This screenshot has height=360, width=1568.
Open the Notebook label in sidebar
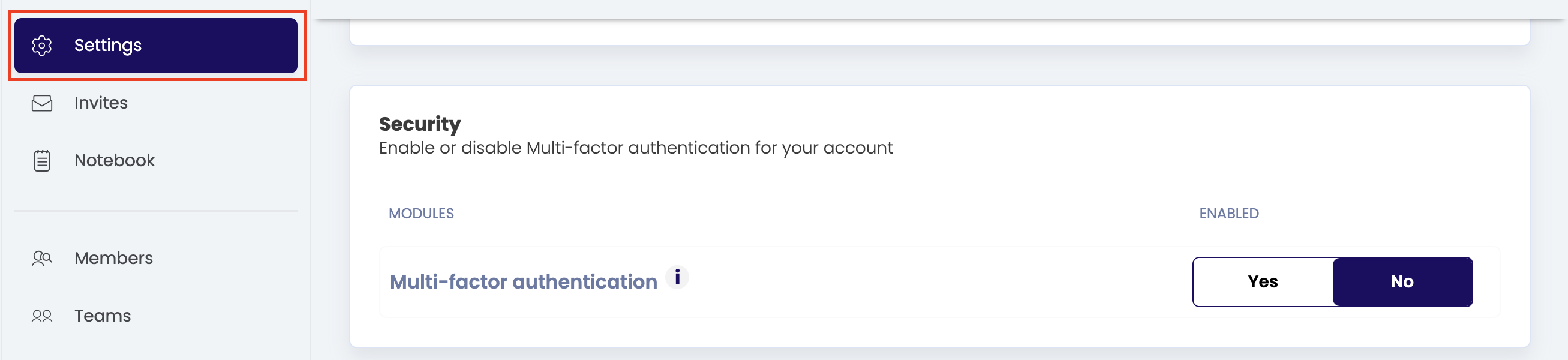pyautogui.click(x=115, y=161)
